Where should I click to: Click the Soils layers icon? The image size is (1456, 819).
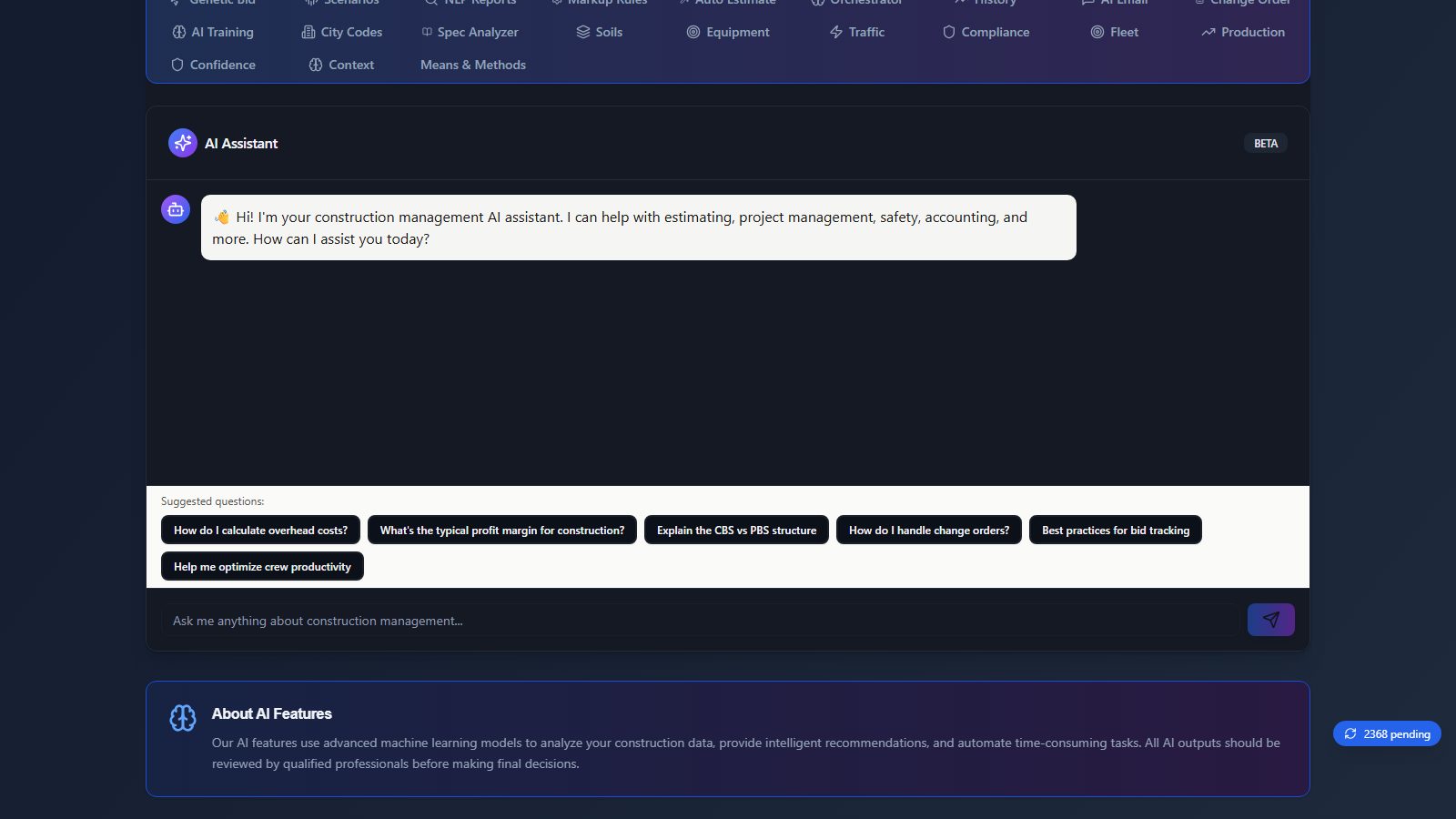583,32
